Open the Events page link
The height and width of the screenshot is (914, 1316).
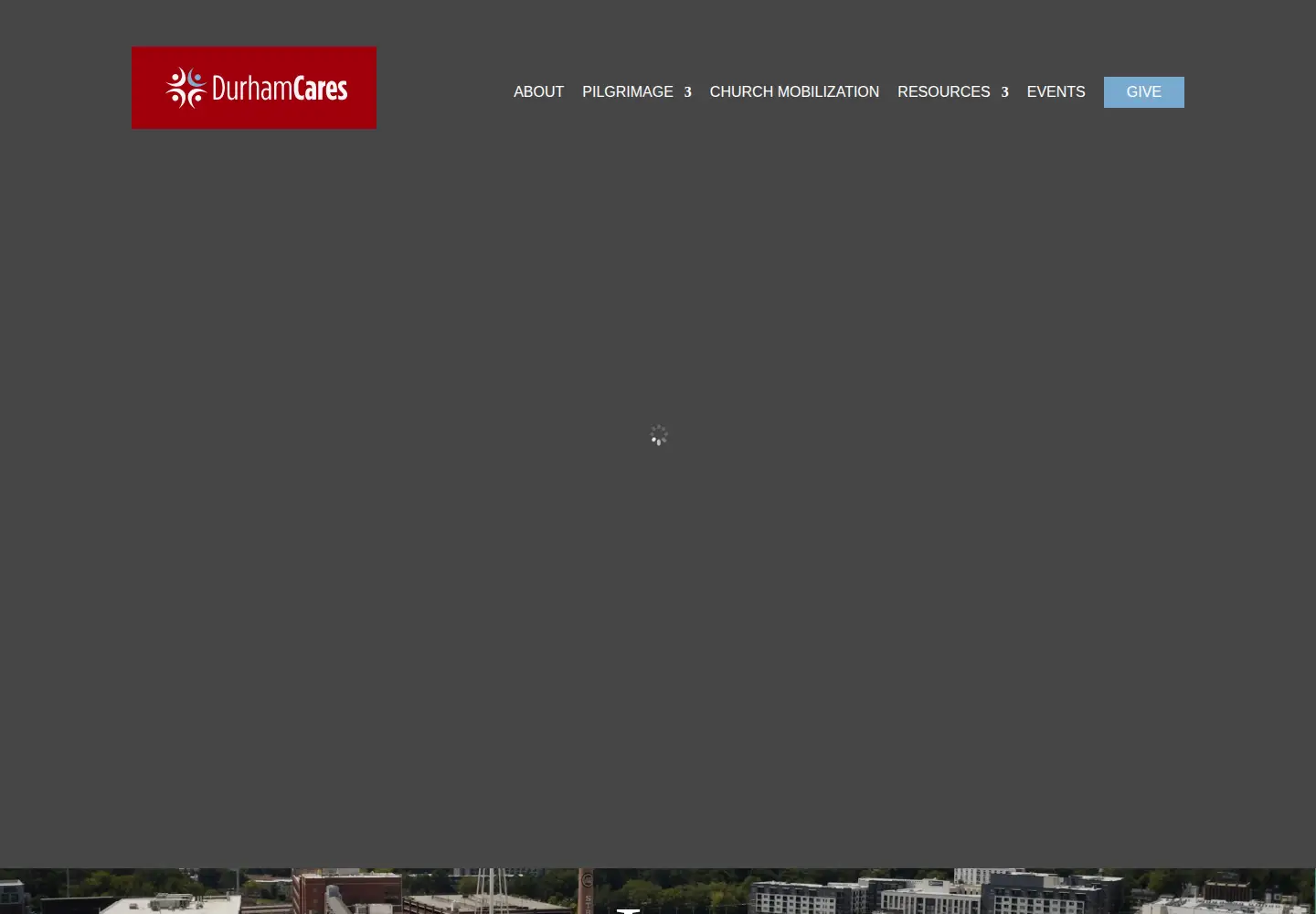tap(1056, 92)
